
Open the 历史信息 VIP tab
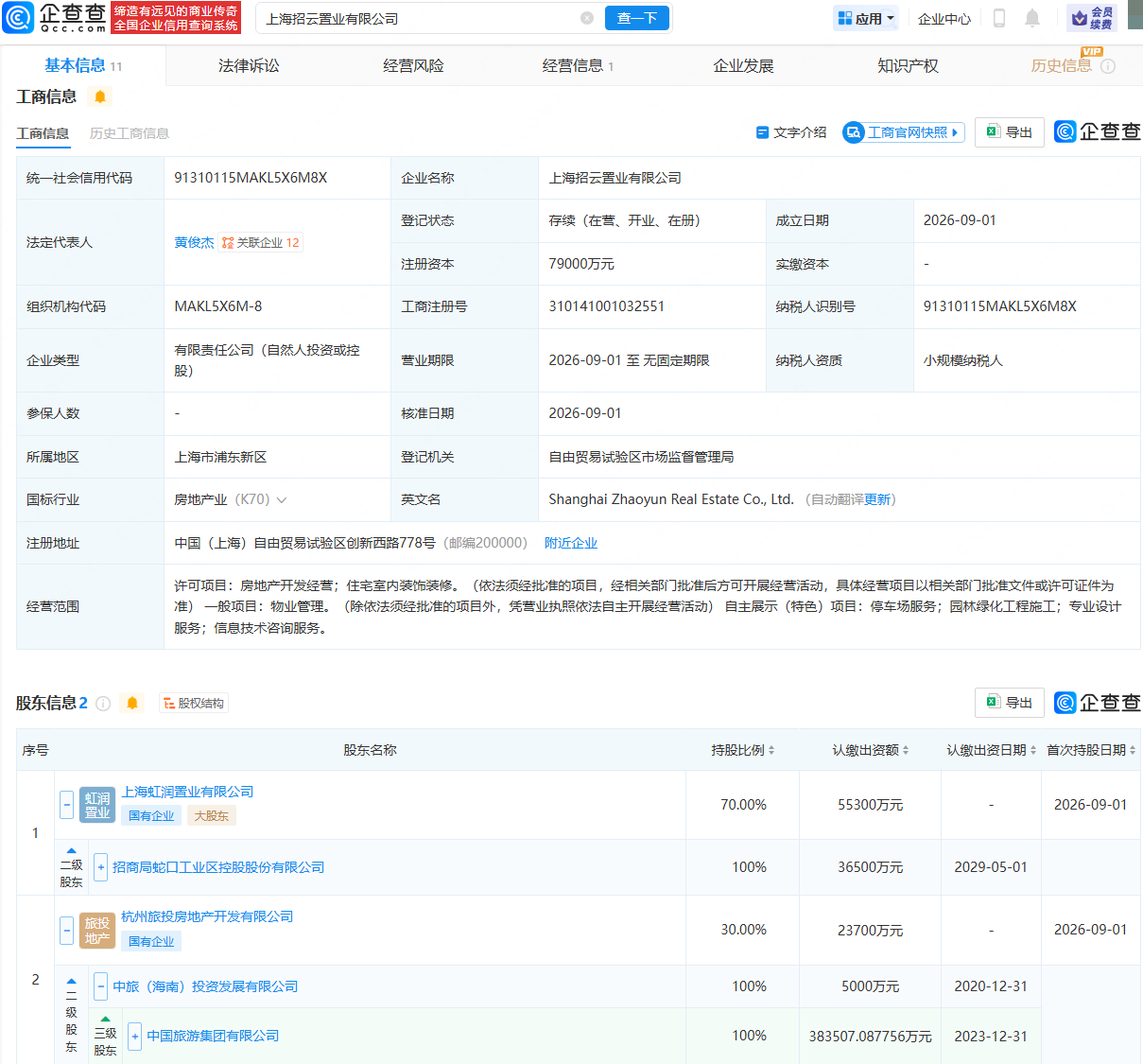(1062, 65)
